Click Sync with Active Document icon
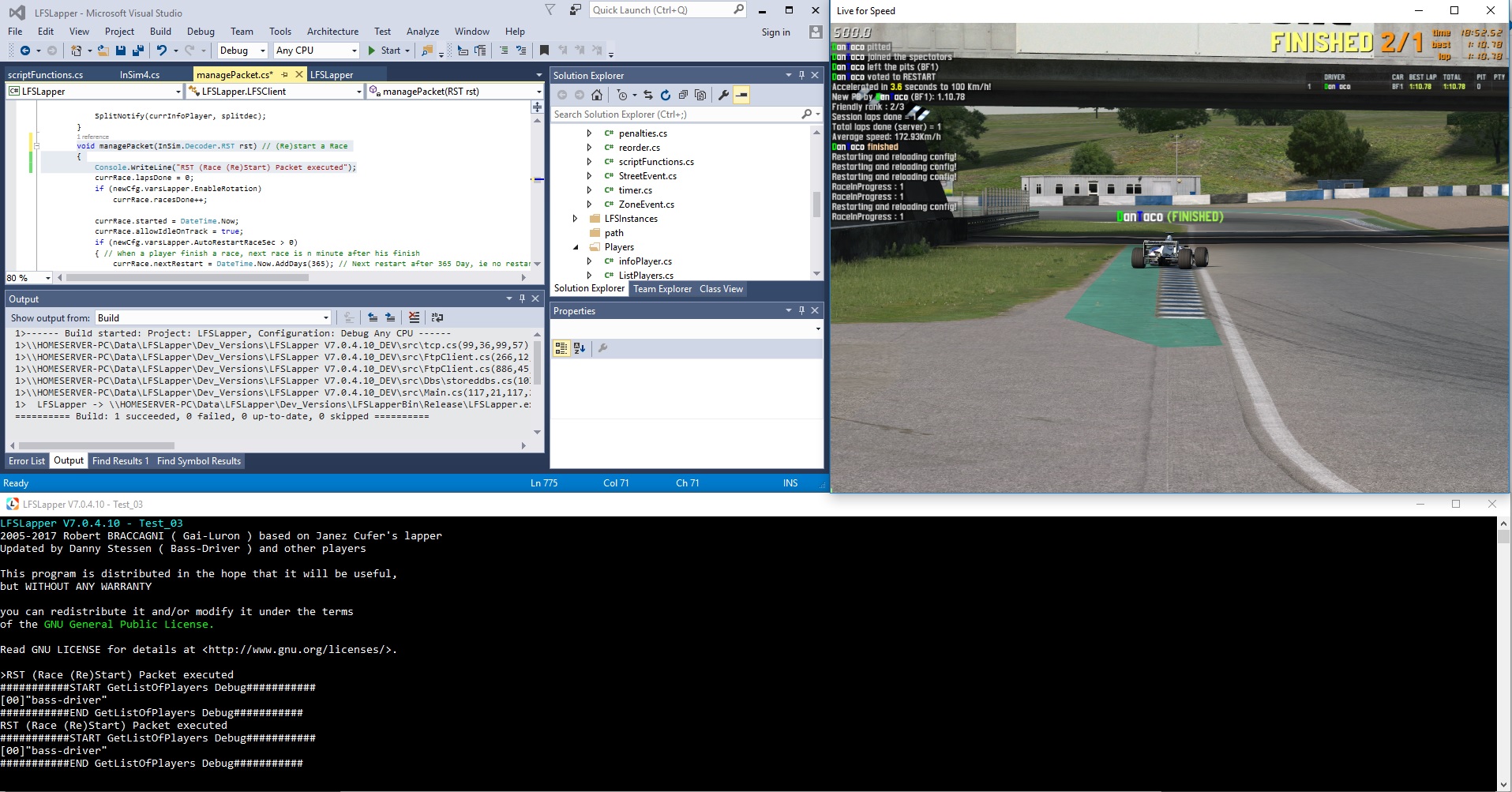The image size is (1512, 792). (648, 95)
